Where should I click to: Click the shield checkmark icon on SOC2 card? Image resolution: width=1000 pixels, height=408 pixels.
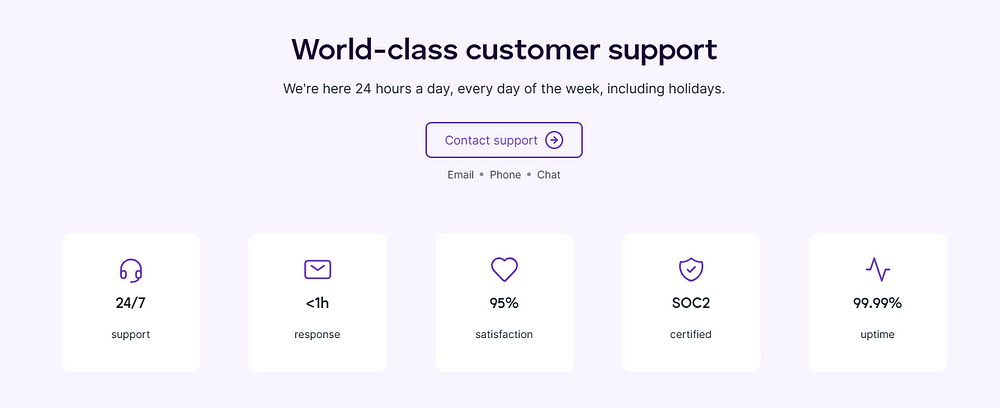(x=691, y=270)
